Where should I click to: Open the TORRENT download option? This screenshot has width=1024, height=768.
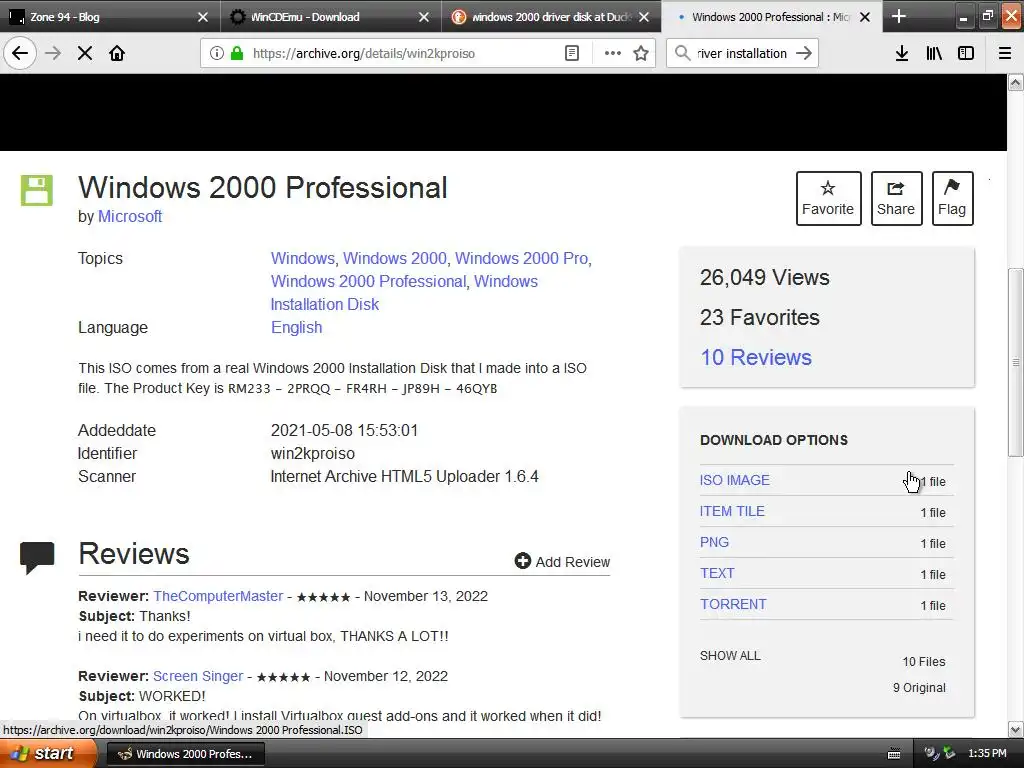pyautogui.click(x=733, y=604)
